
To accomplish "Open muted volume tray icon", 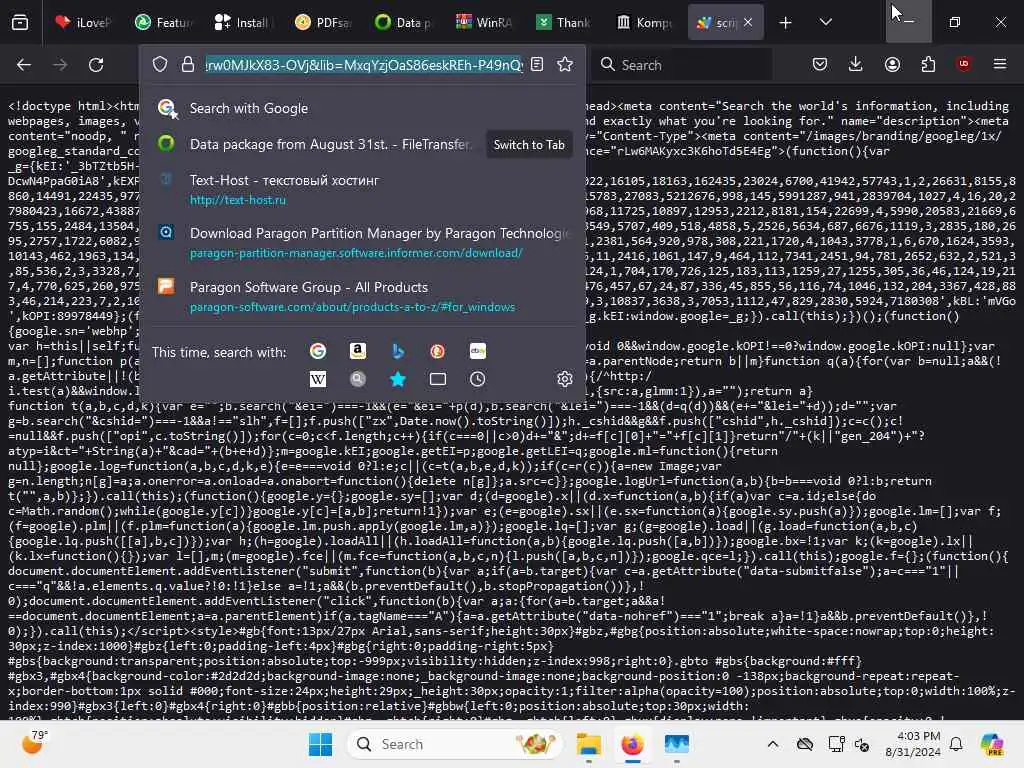I will [862, 744].
